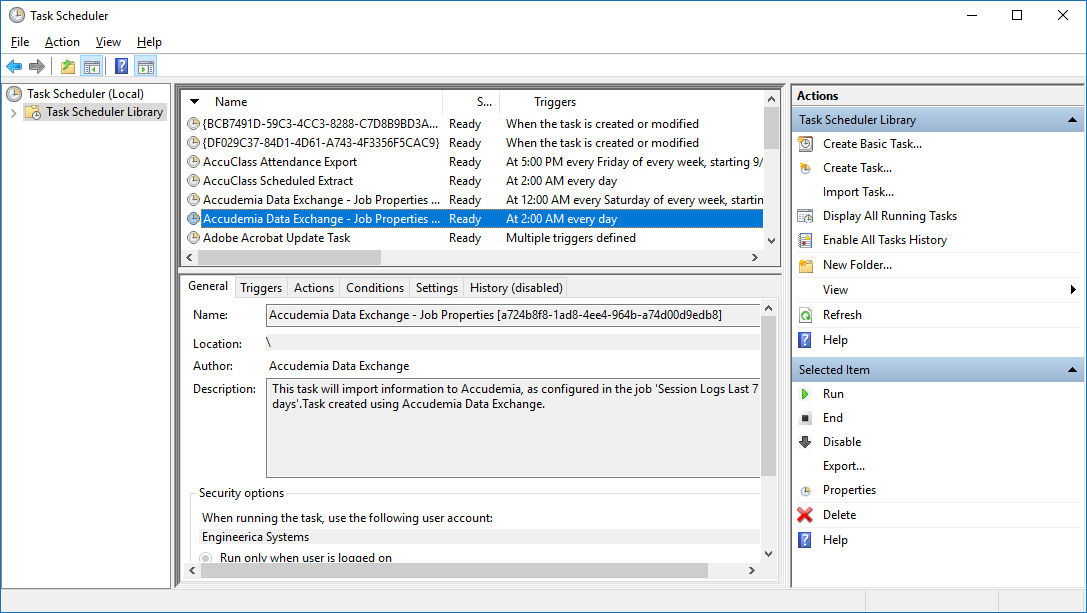Toggle the Show/Hide Console Tree toolbar icon
This screenshot has width=1087, height=613.
92,67
